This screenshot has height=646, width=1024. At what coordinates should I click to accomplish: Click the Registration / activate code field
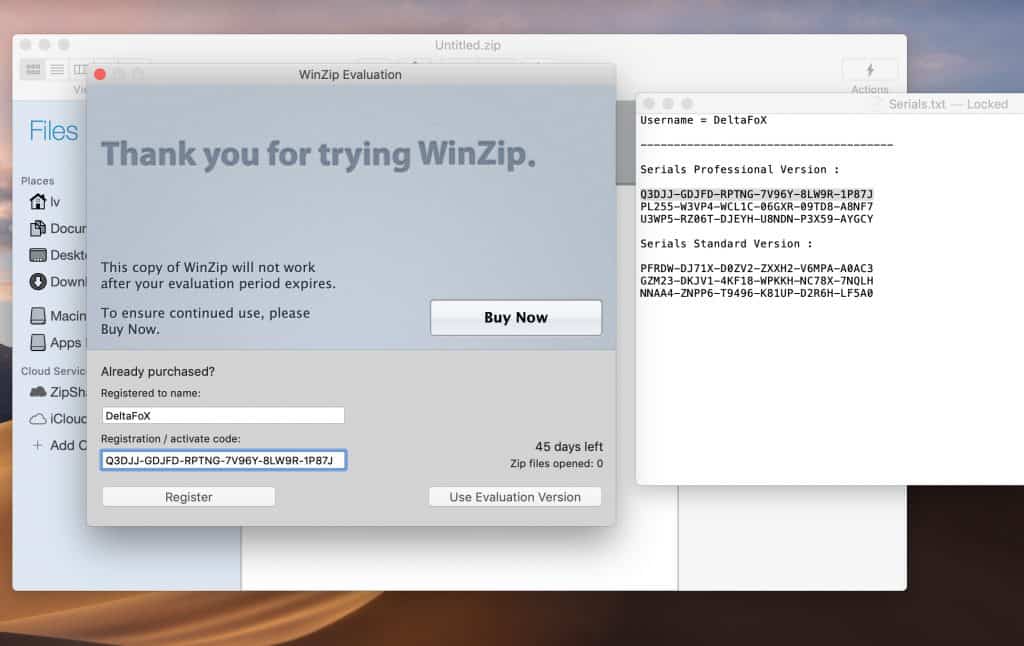point(223,460)
